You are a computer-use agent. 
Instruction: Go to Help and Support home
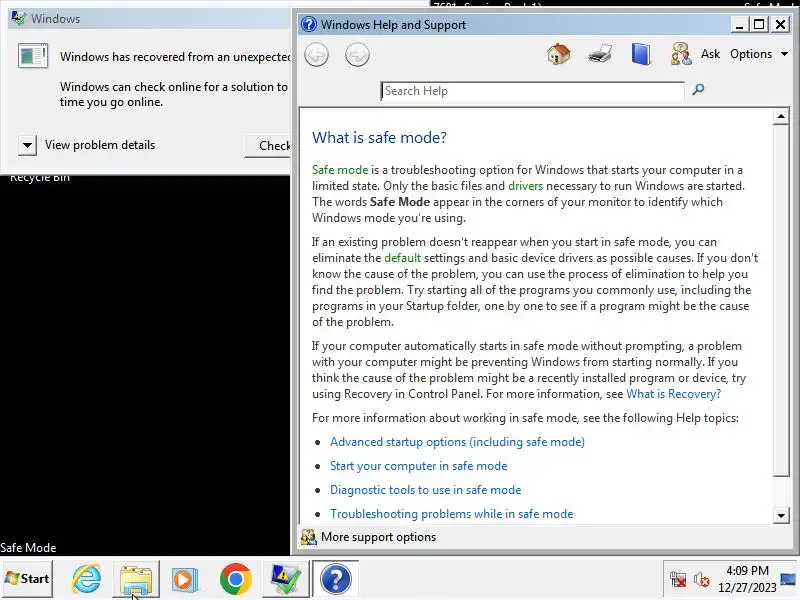coord(559,54)
